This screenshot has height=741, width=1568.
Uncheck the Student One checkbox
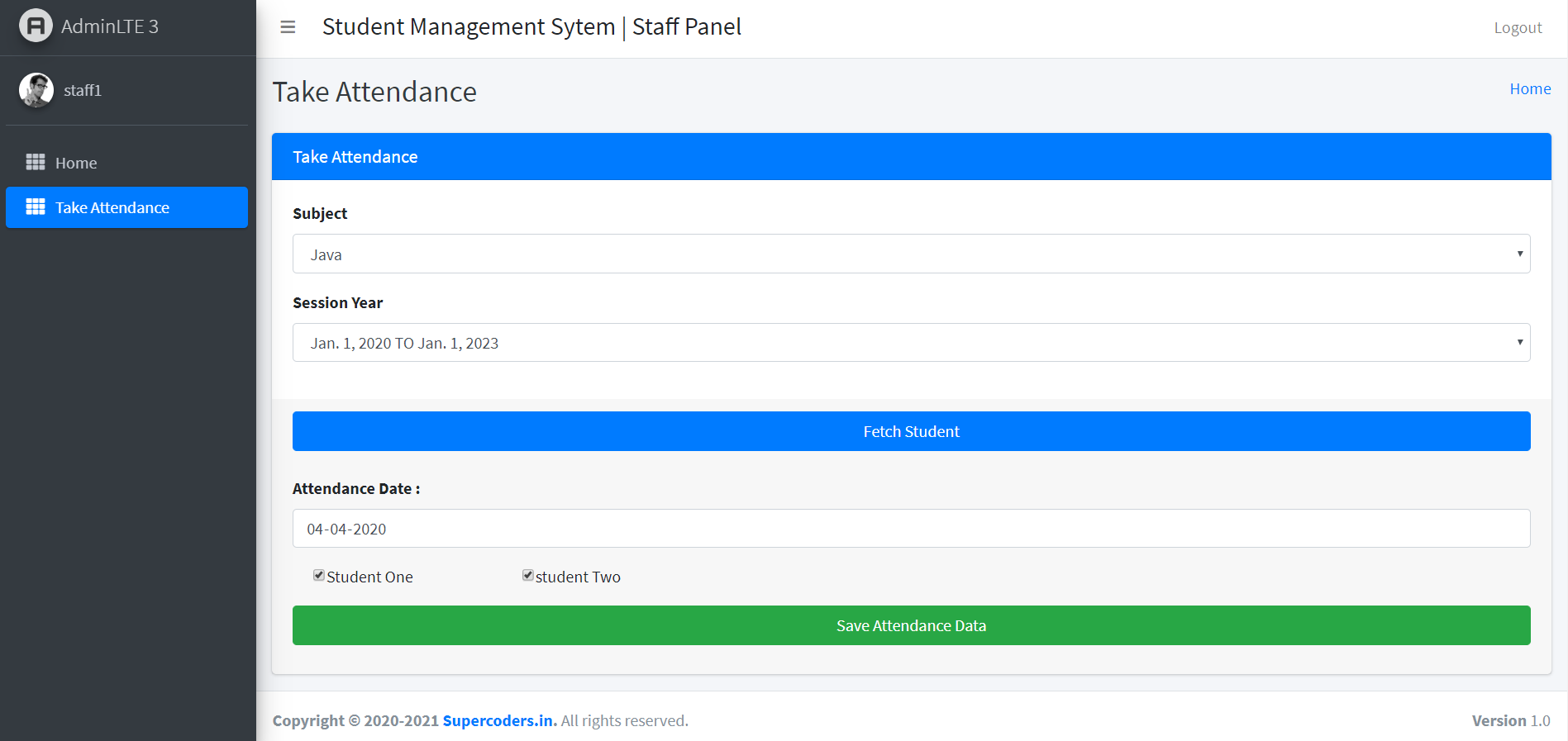pos(318,575)
